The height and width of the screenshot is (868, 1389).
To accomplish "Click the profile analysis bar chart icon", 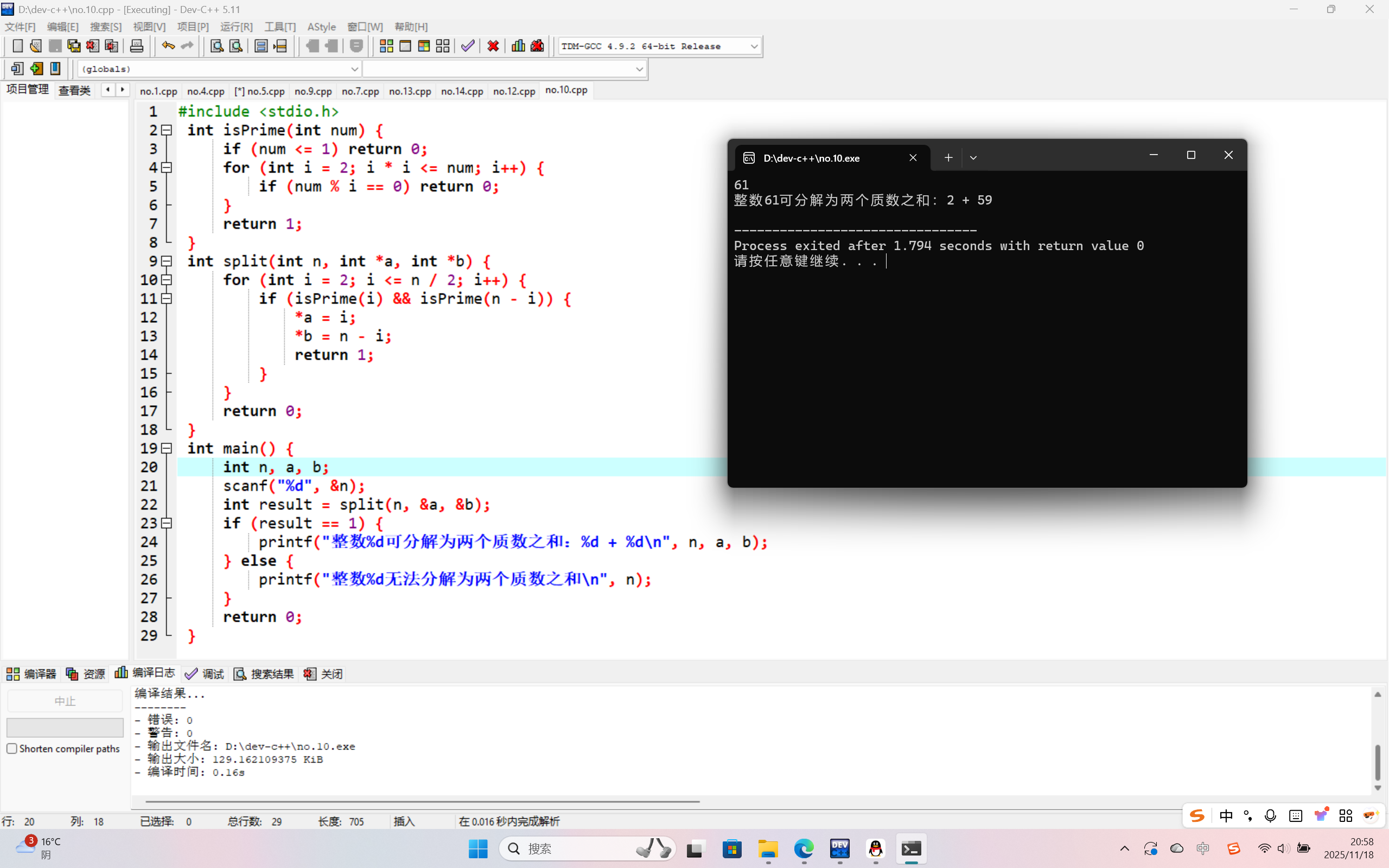I will coord(518,46).
